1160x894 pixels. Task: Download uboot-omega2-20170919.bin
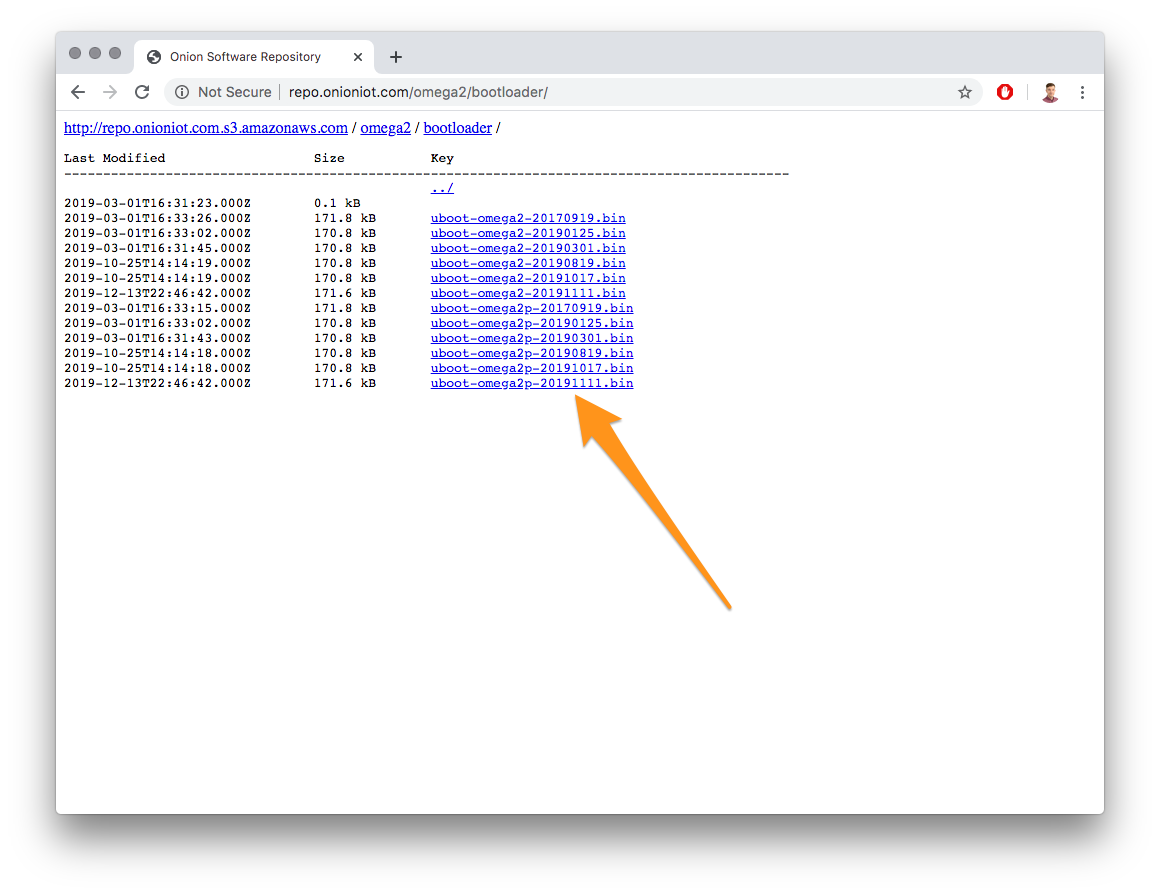[528, 218]
